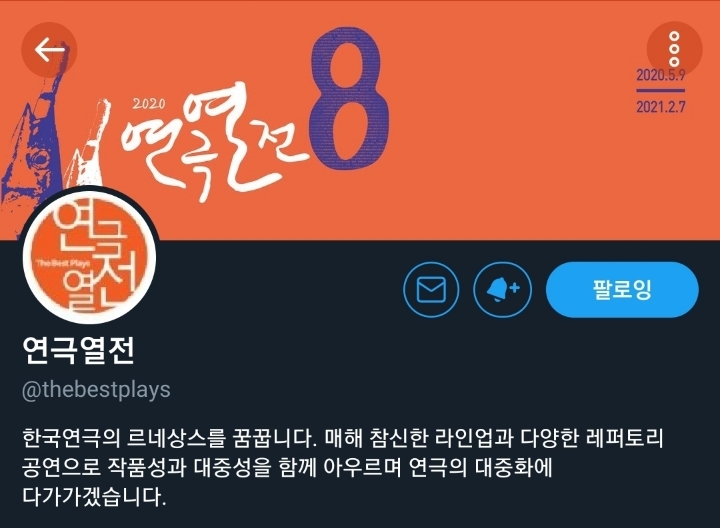720x528 pixels.
Task: Tap the large purple 8 in banner
Action: point(349,99)
